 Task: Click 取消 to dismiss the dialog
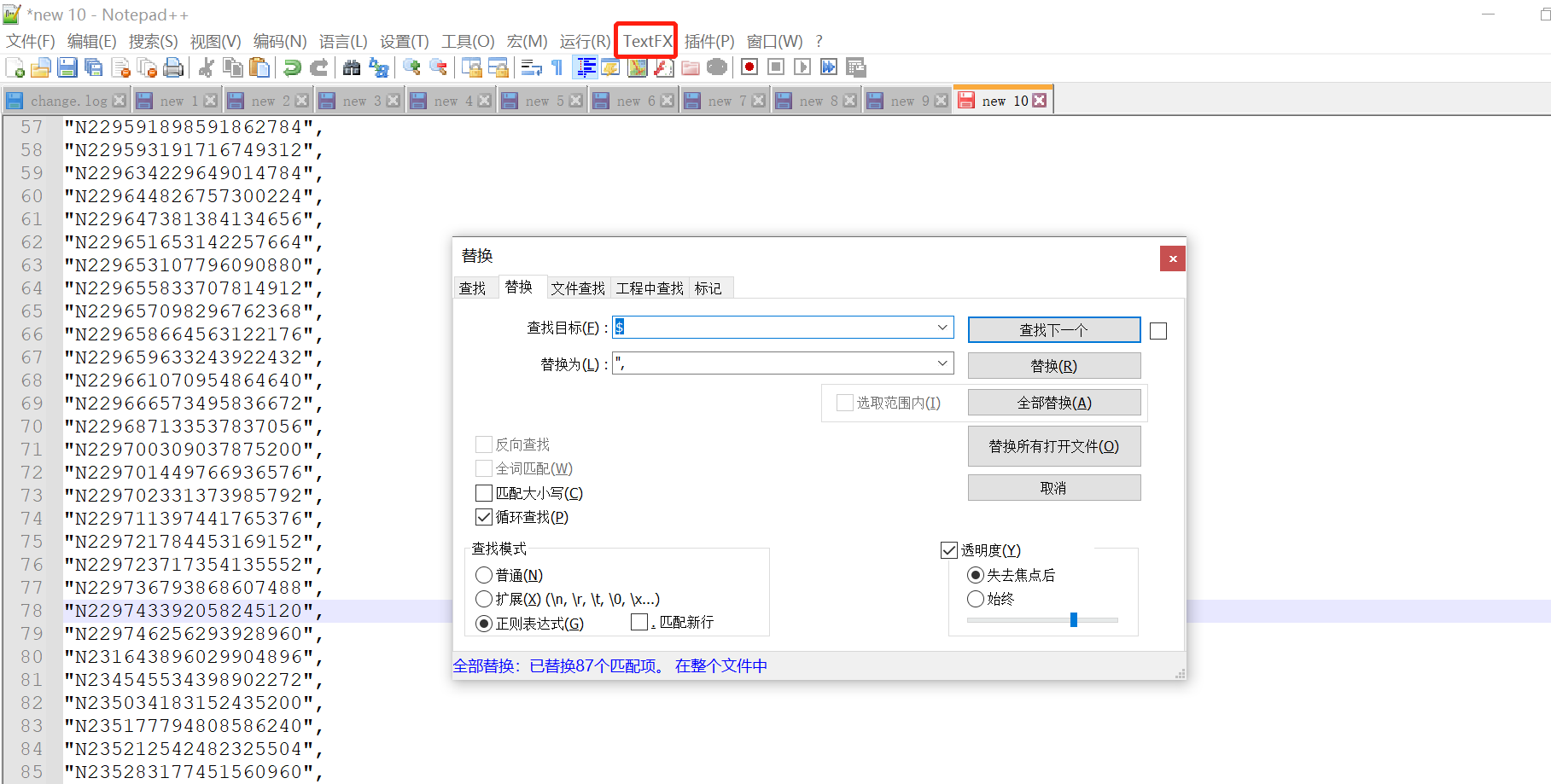1054,488
